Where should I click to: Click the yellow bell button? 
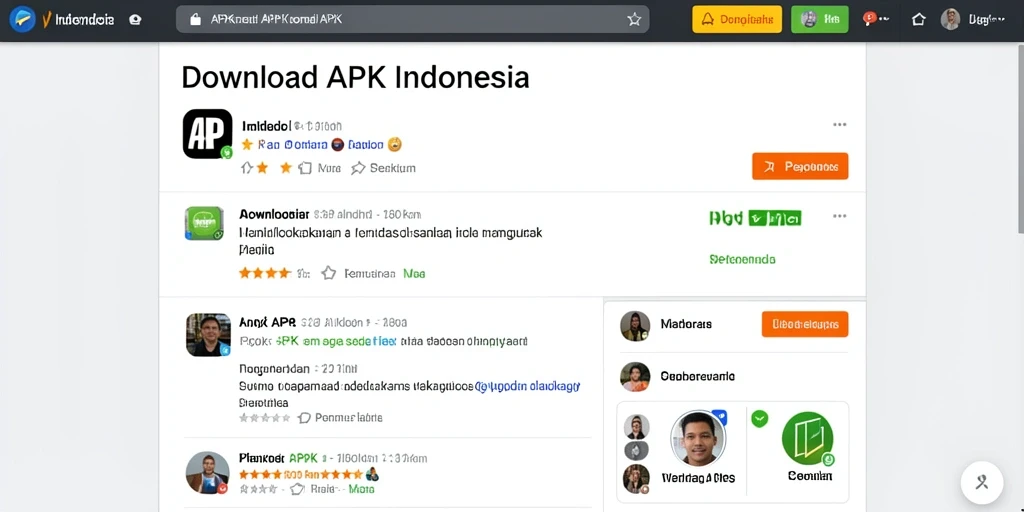pyautogui.click(x=737, y=20)
